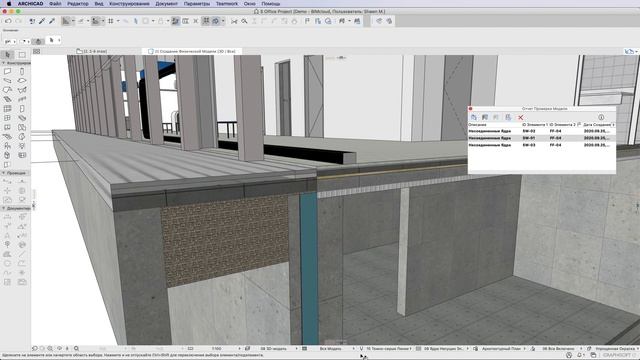Select the Stair tool

(x=7, y=99)
